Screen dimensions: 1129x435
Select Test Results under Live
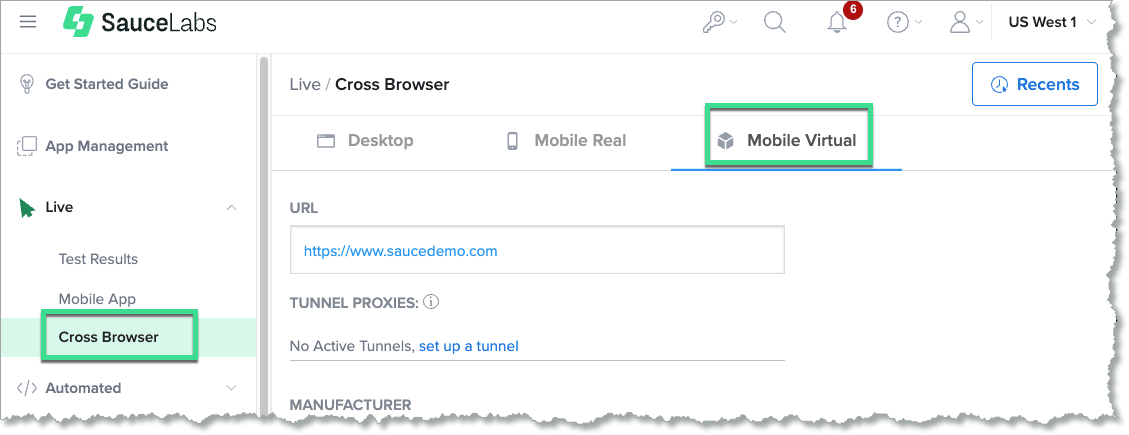[98, 259]
